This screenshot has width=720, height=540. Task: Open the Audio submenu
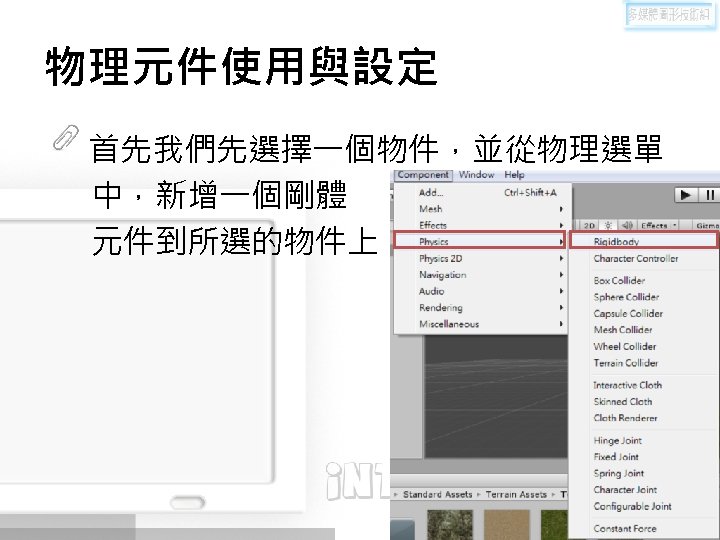click(481, 291)
